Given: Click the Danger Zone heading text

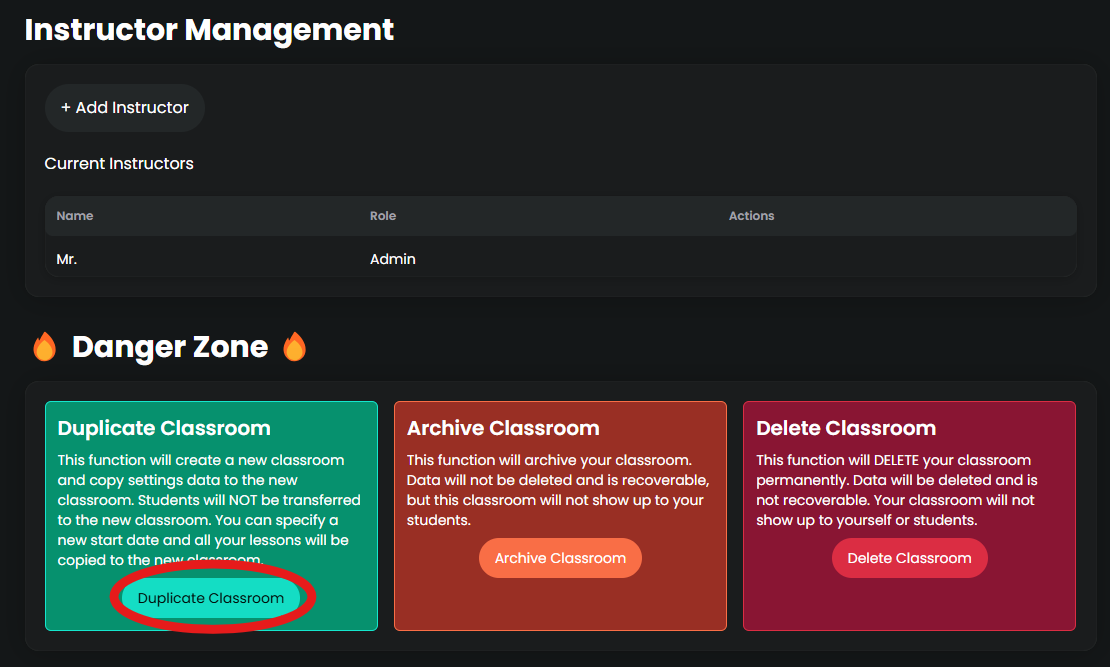Looking at the screenshot, I should (x=170, y=347).
